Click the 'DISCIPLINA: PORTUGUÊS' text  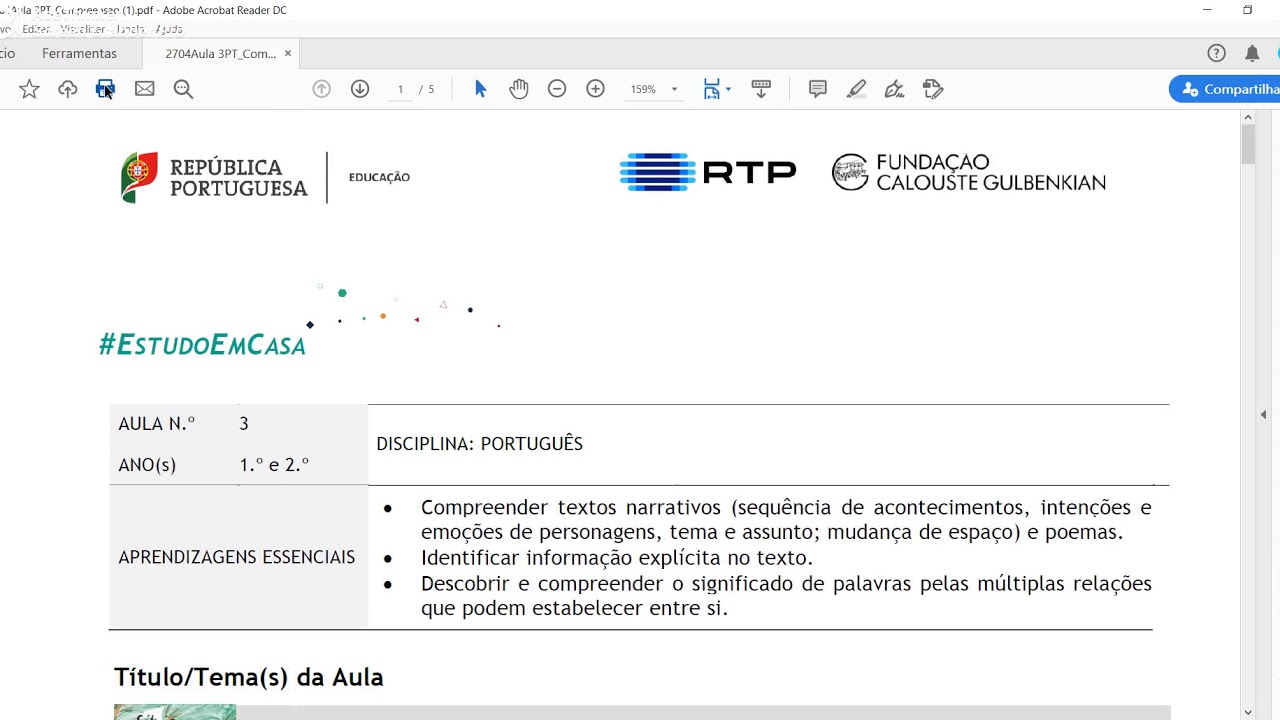[479, 444]
